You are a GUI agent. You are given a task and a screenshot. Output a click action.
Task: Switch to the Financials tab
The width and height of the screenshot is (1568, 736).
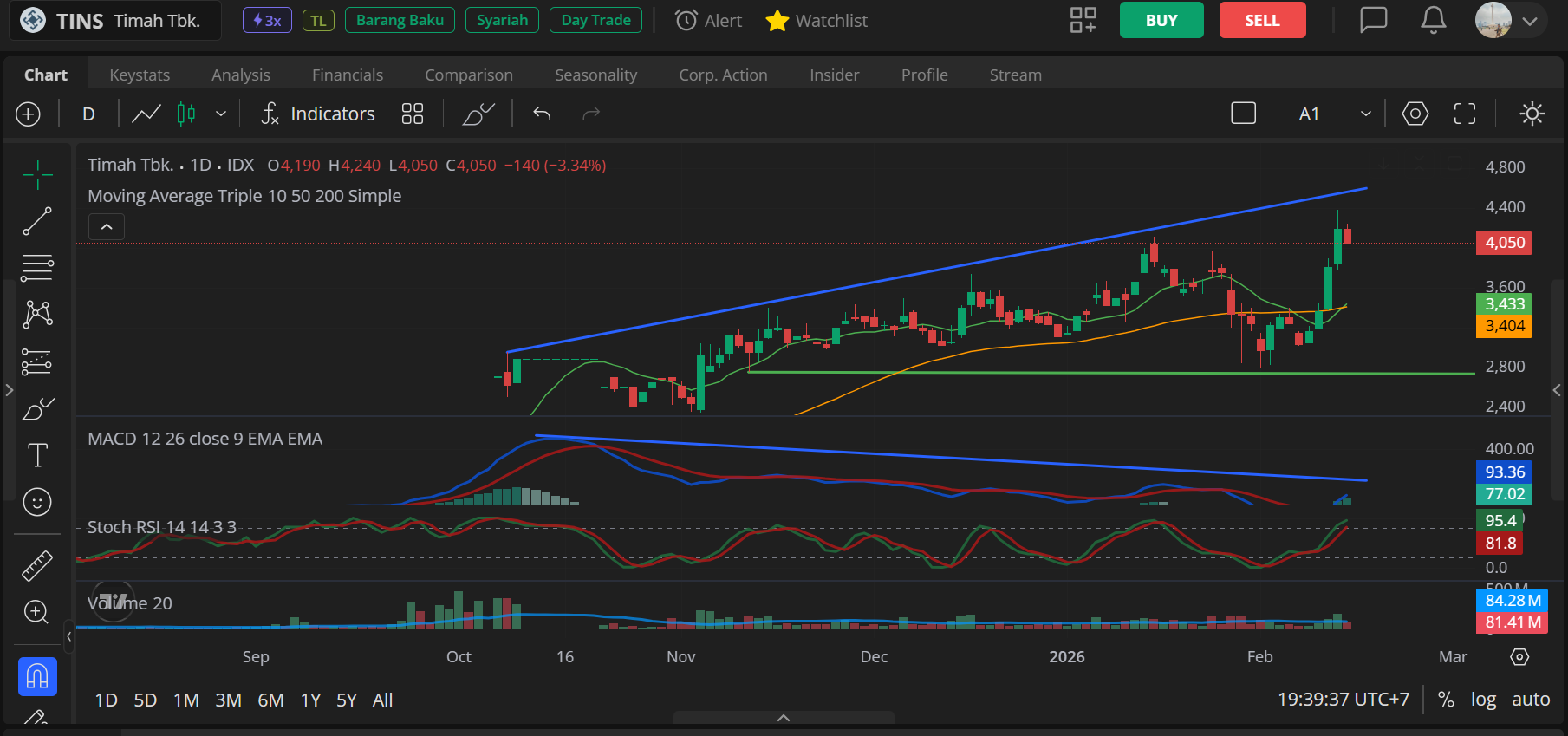click(x=348, y=75)
